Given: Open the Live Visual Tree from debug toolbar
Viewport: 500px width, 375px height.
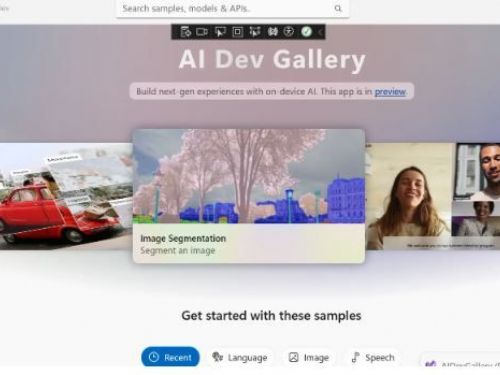Looking at the screenshot, I should [186, 32].
